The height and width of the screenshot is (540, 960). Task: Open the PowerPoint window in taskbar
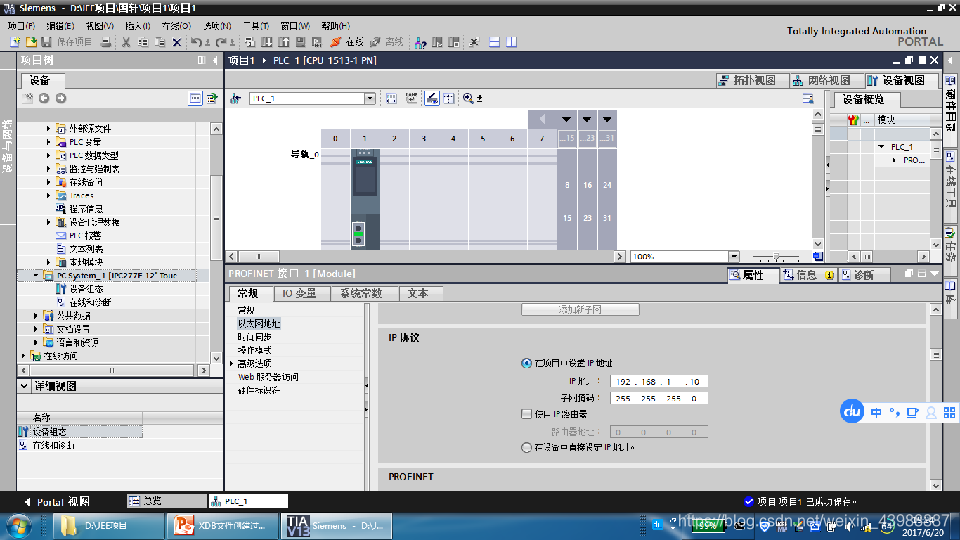(222, 526)
